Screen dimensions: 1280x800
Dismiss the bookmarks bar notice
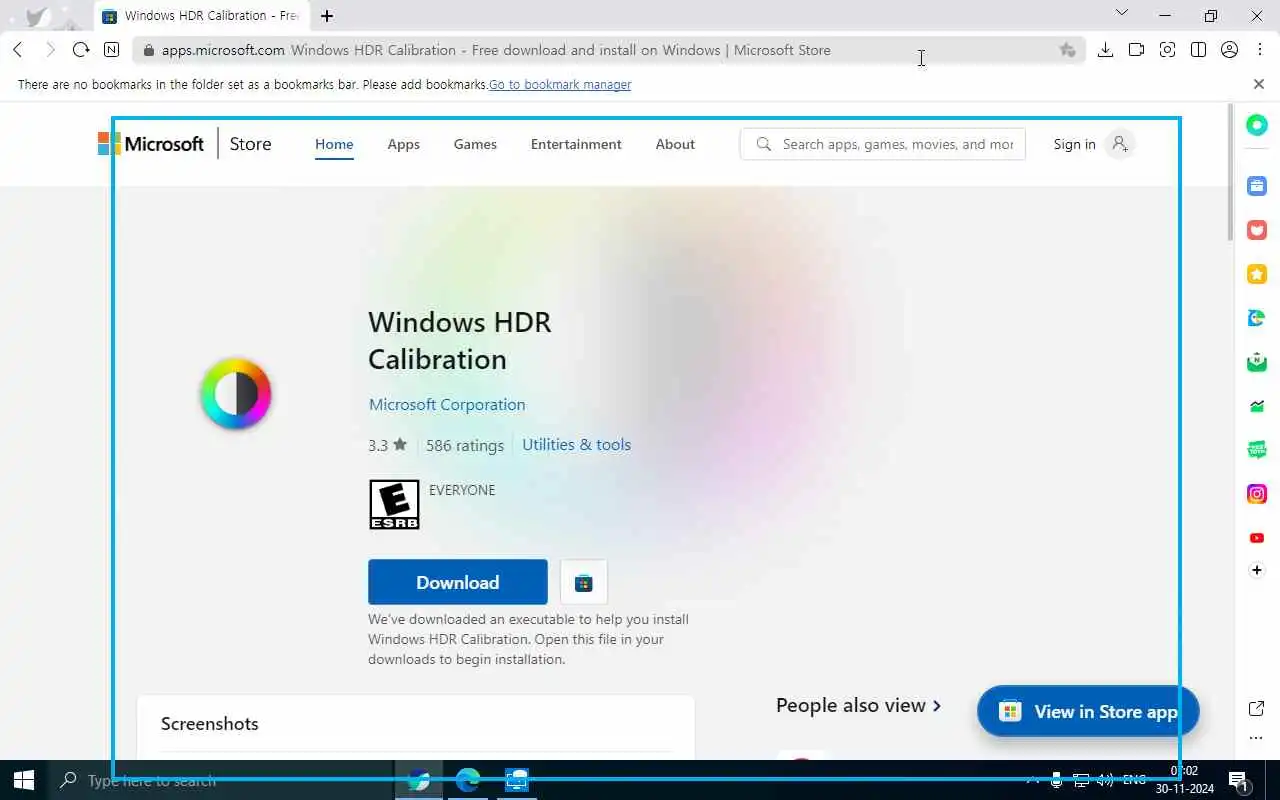tap(1259, 84)
